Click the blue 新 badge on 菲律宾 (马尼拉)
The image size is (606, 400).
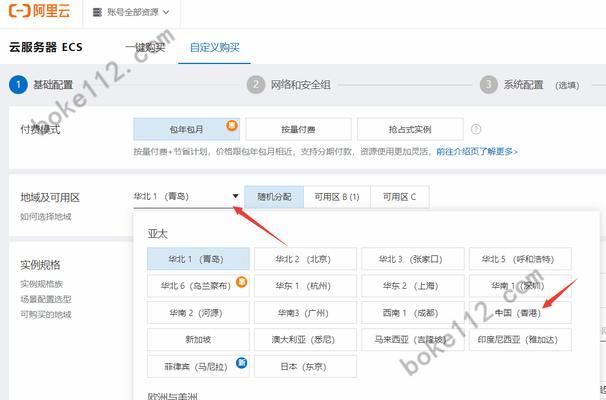point(242,363)
